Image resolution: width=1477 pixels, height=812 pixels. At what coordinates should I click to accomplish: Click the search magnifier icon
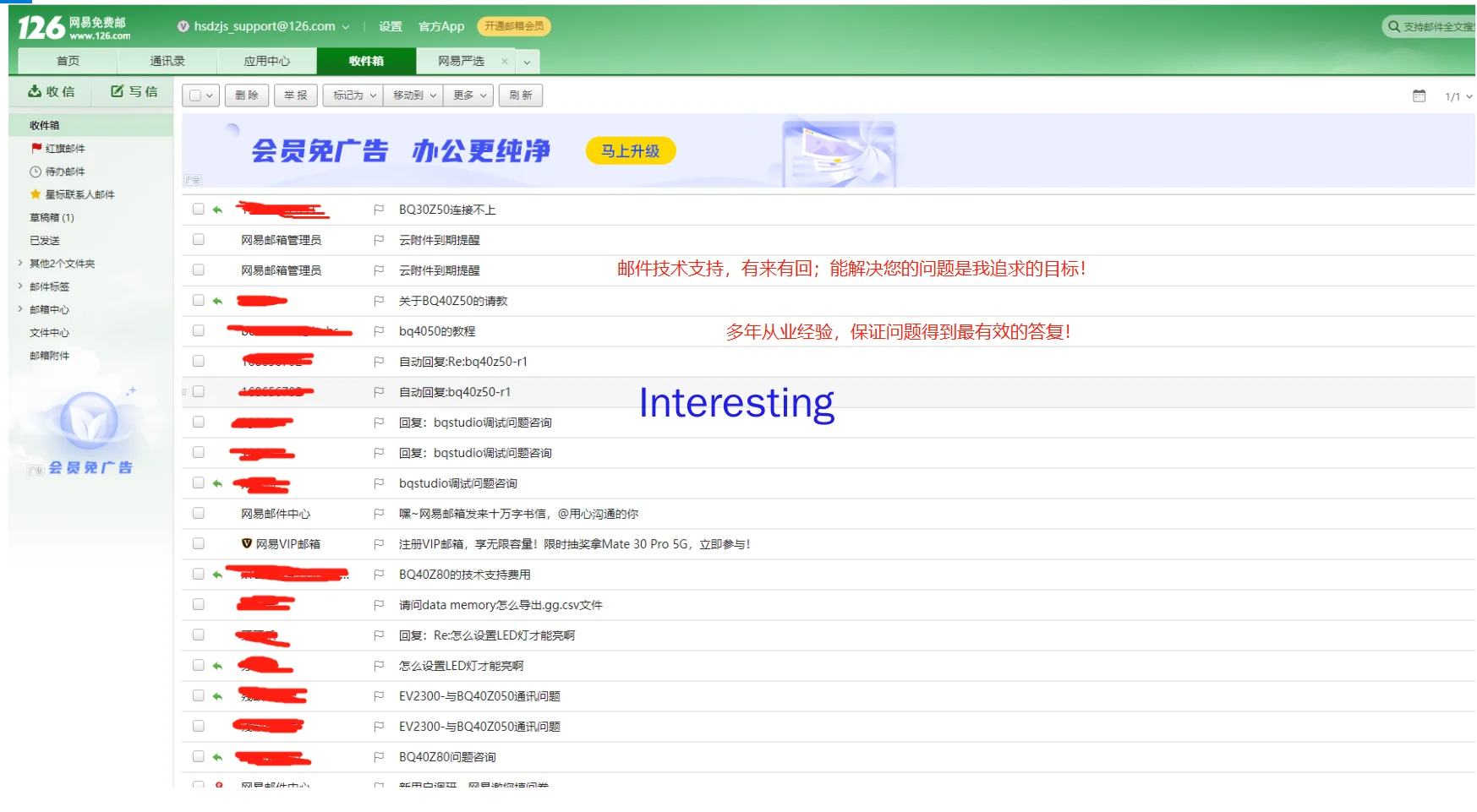[x=1393, y=26]
